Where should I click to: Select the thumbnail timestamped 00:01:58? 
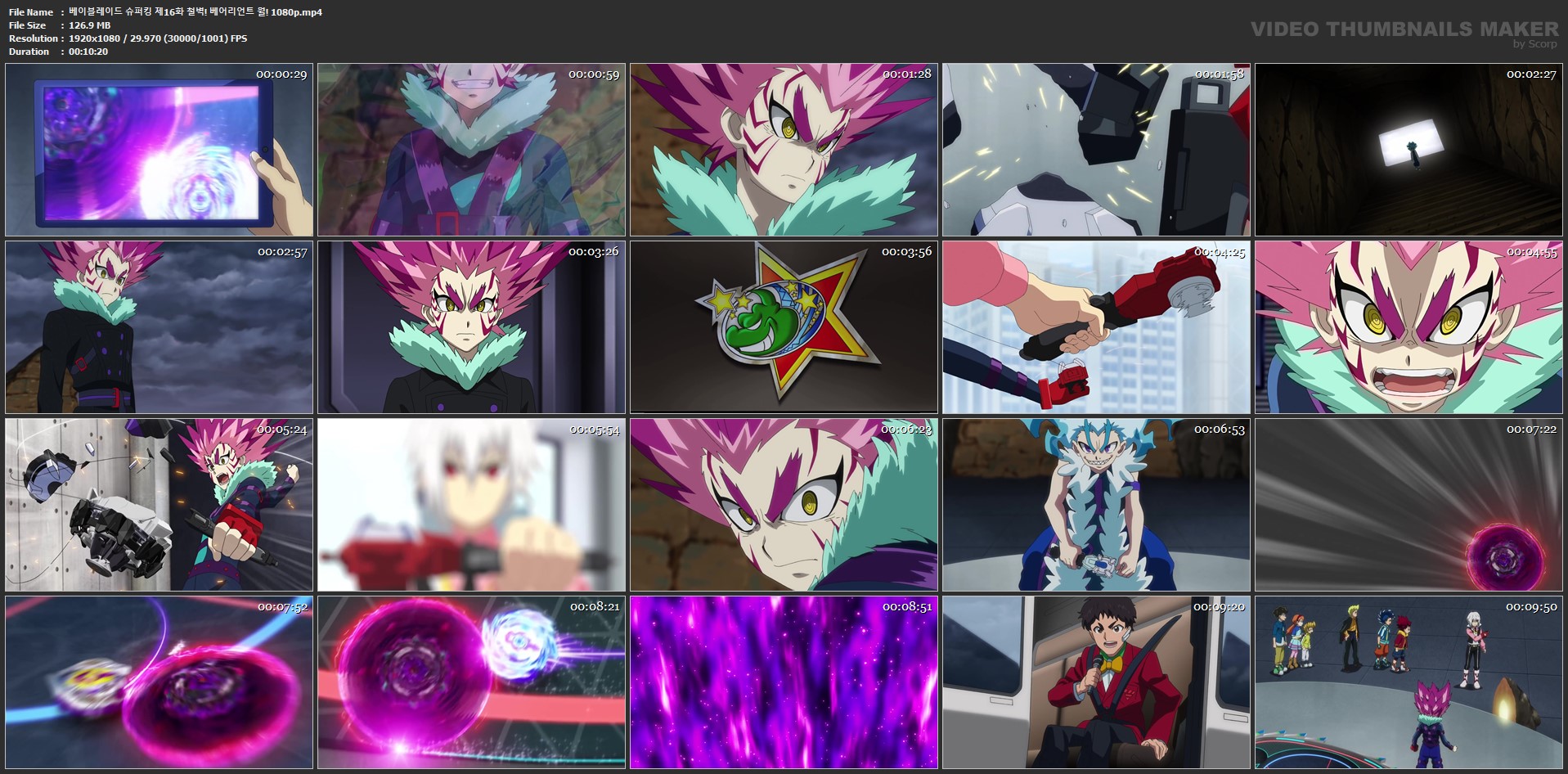pyautogui.click(x=1097, y=150)
